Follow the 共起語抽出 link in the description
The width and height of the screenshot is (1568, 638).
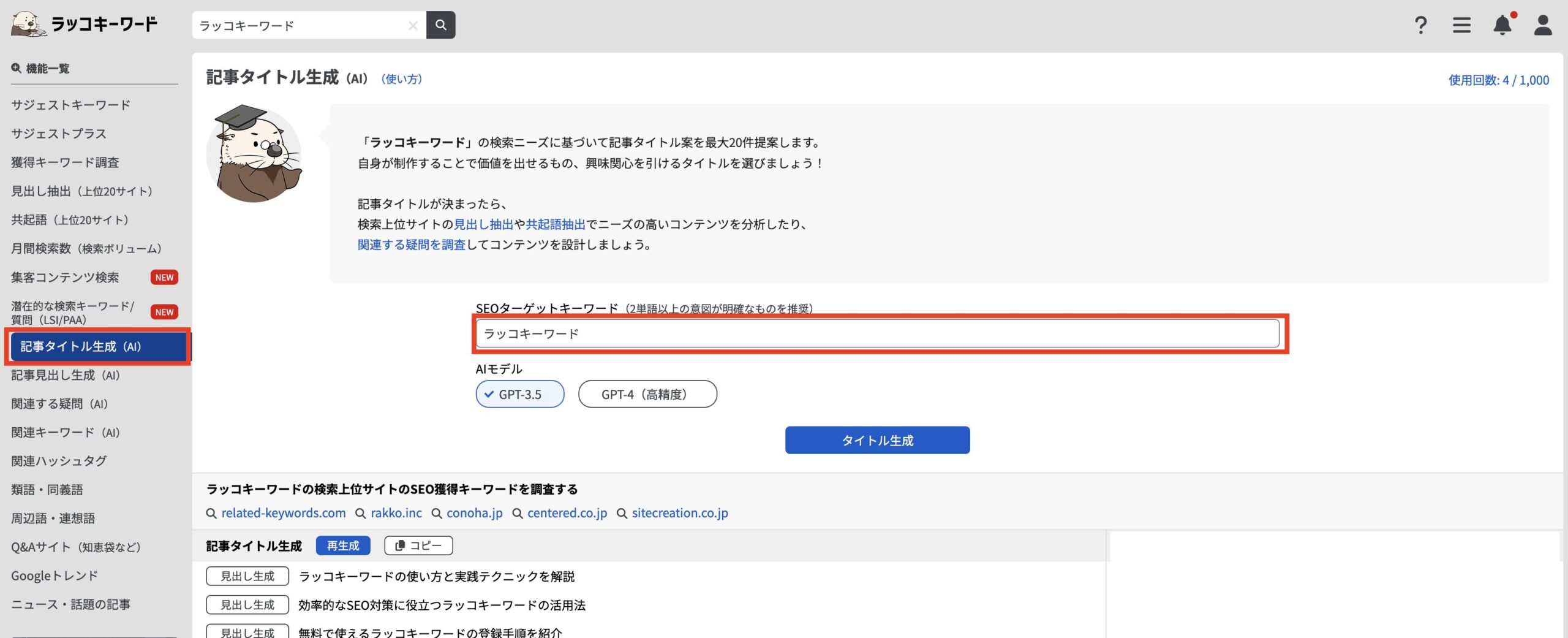[x=556, y=224]
